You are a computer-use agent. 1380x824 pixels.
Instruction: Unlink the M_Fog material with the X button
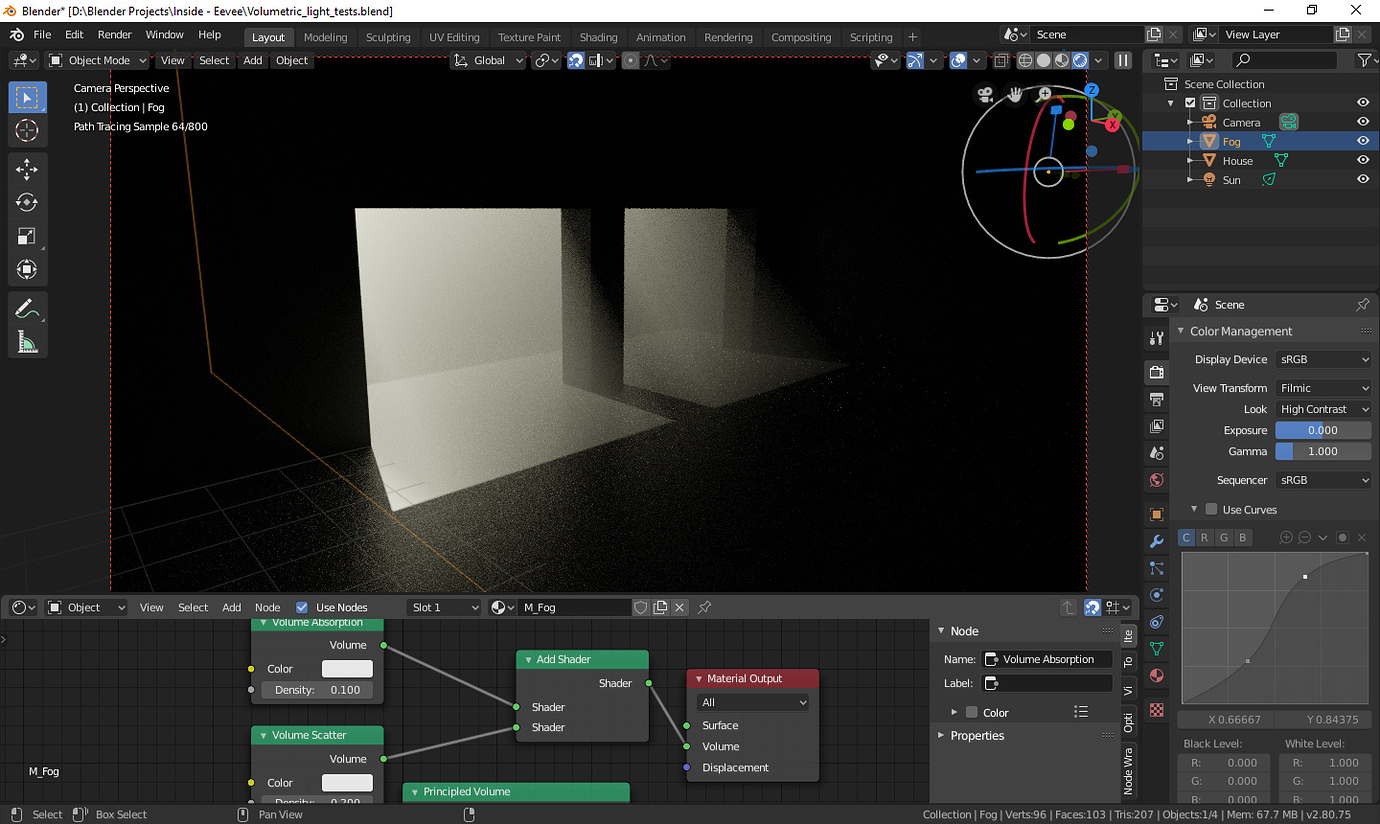[679, 607]
